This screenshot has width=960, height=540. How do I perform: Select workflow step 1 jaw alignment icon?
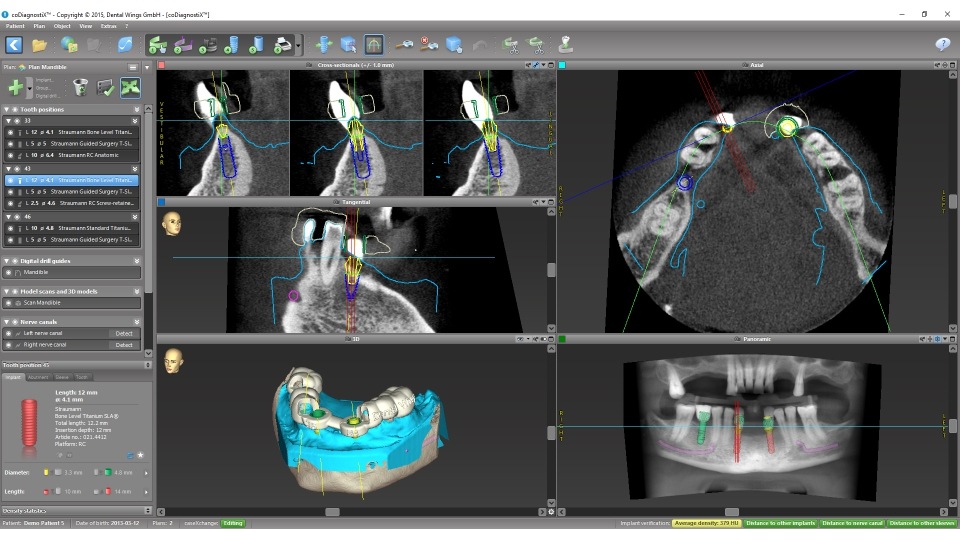click(x=158, y=45)
